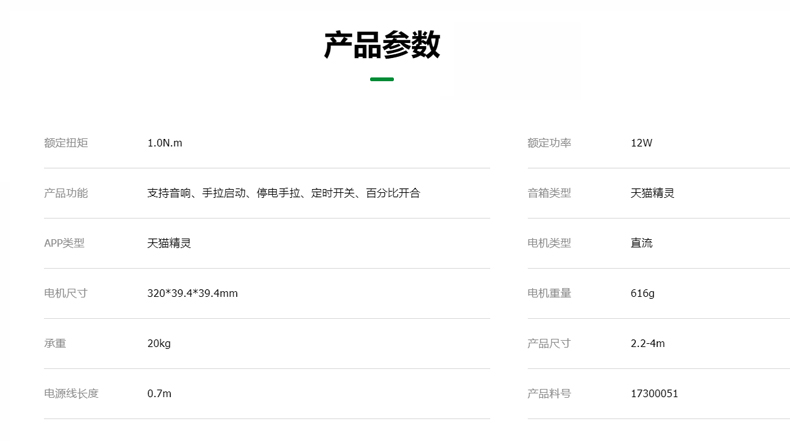Viewport: 790px width, 441px height.
Task: Select the 电源线长度 label
Action: click(x=71, y=393)
